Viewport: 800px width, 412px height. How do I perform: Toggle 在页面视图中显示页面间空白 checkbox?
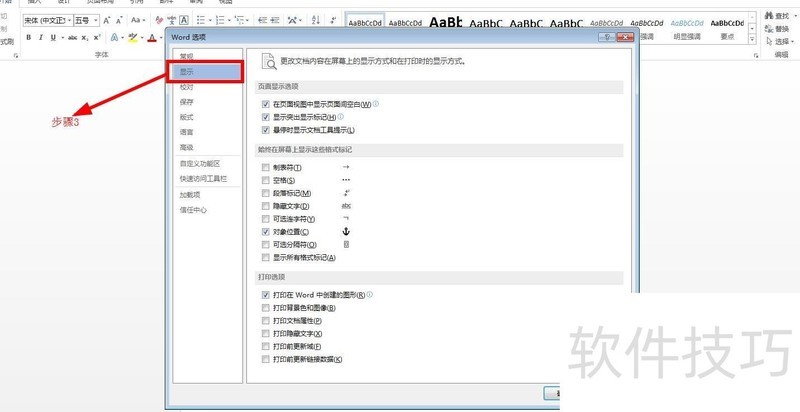[x=265, y=104]
